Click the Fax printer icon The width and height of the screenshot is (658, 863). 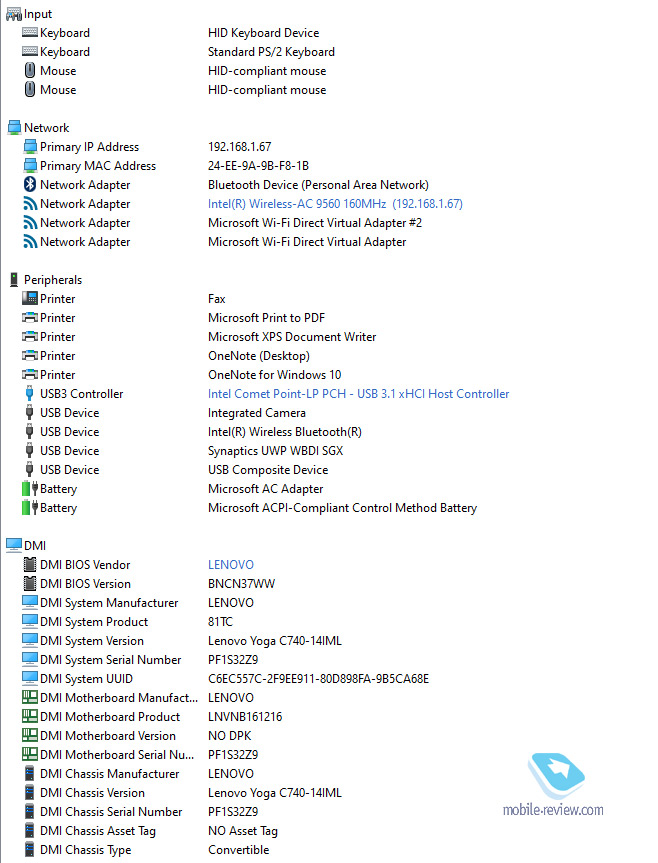pos(30,298)
